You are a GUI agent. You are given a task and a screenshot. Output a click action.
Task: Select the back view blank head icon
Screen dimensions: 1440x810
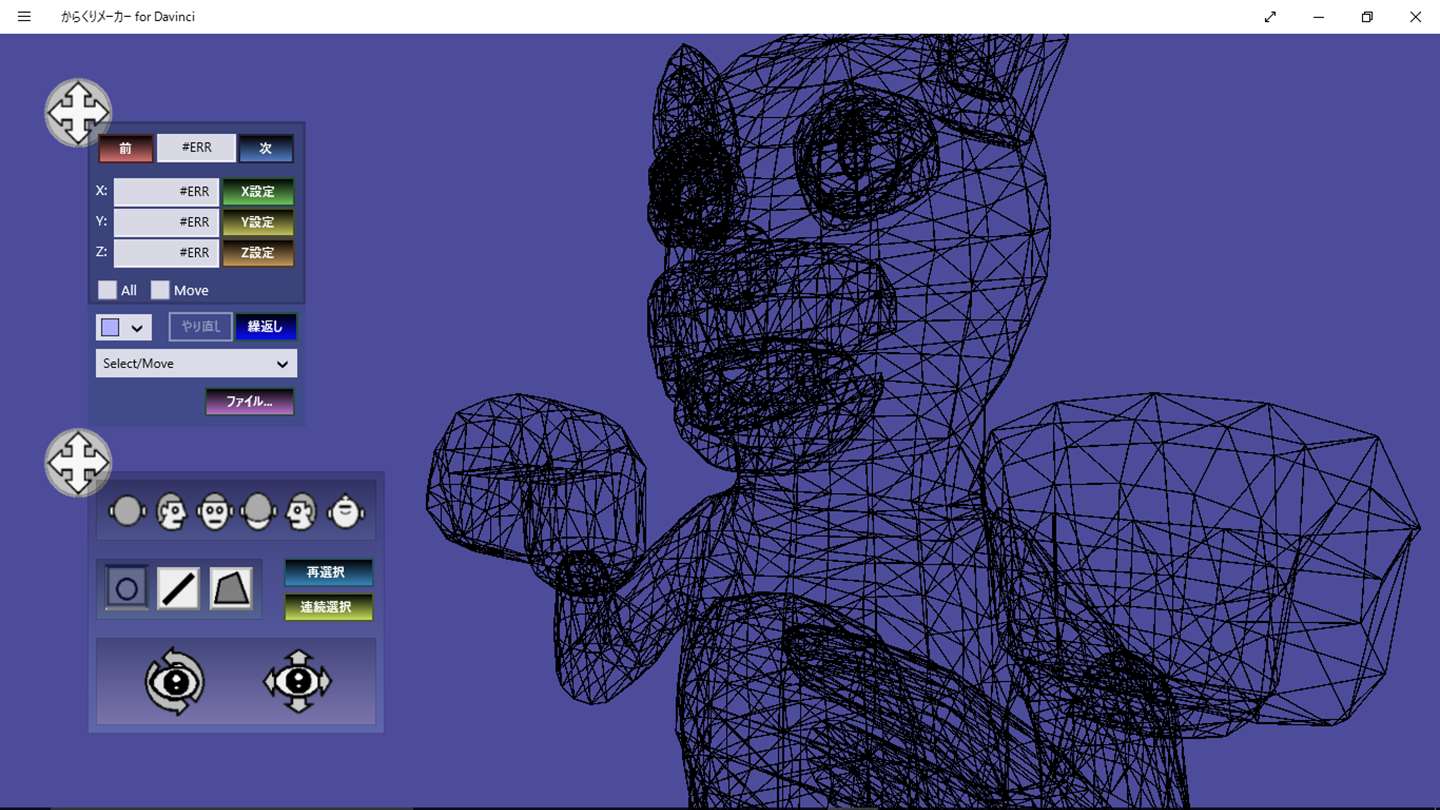pos(127,511)
